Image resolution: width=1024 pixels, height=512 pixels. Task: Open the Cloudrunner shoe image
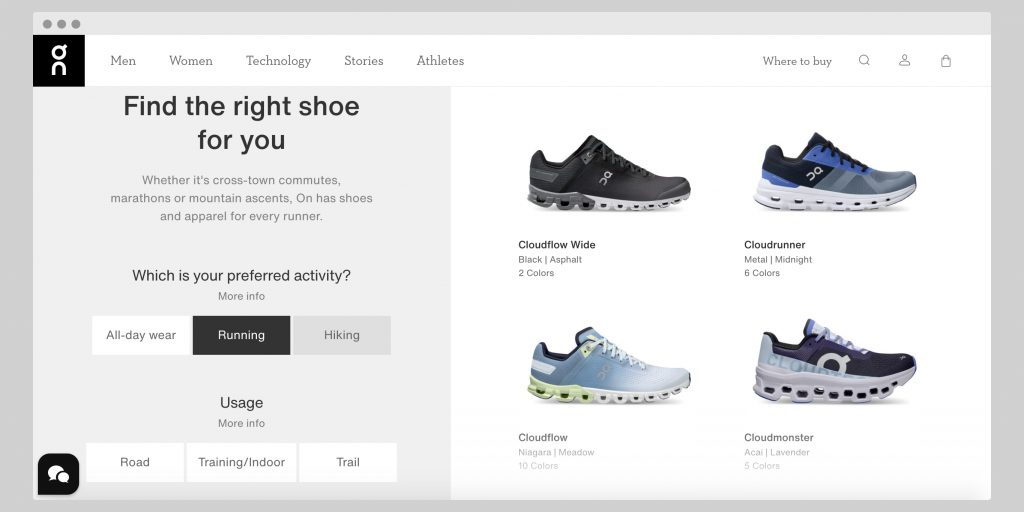coord(835,172)
